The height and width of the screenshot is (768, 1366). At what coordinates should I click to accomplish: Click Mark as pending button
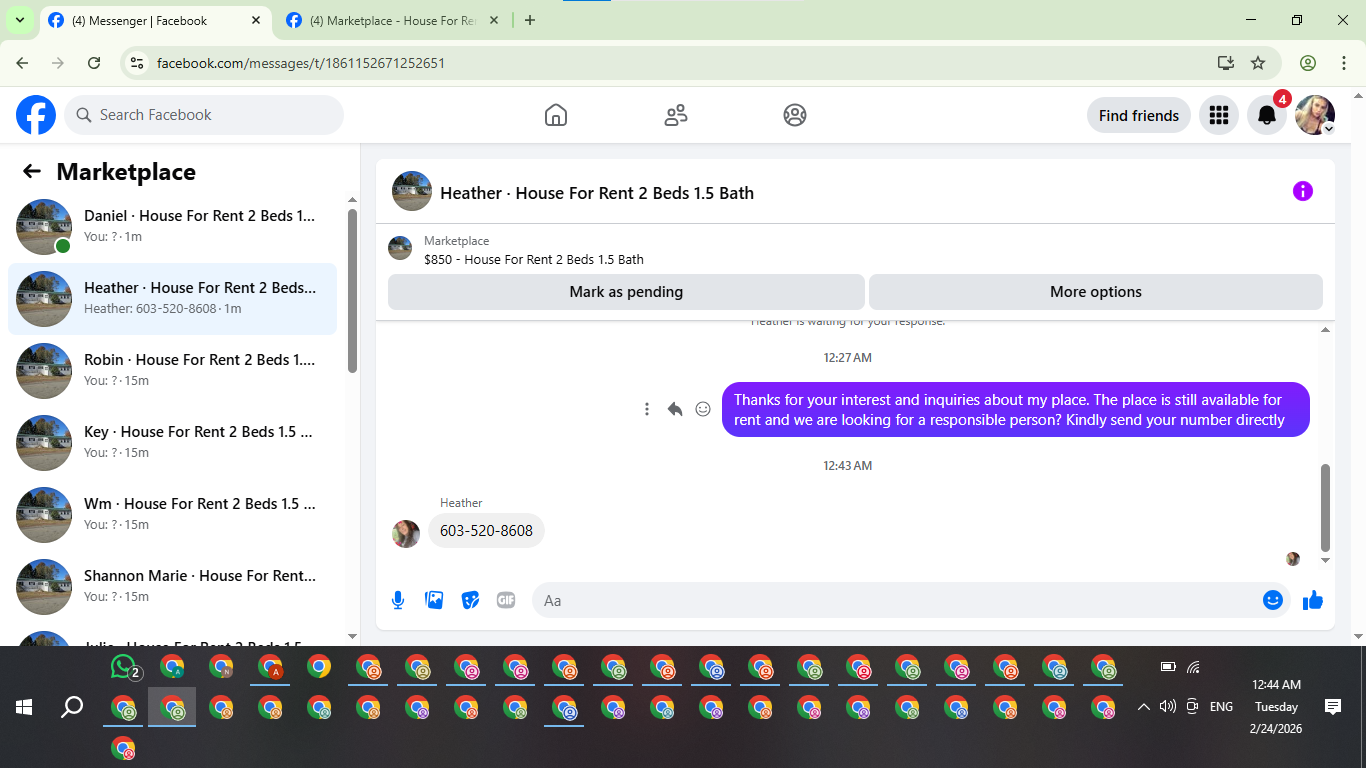click(626, 292)
